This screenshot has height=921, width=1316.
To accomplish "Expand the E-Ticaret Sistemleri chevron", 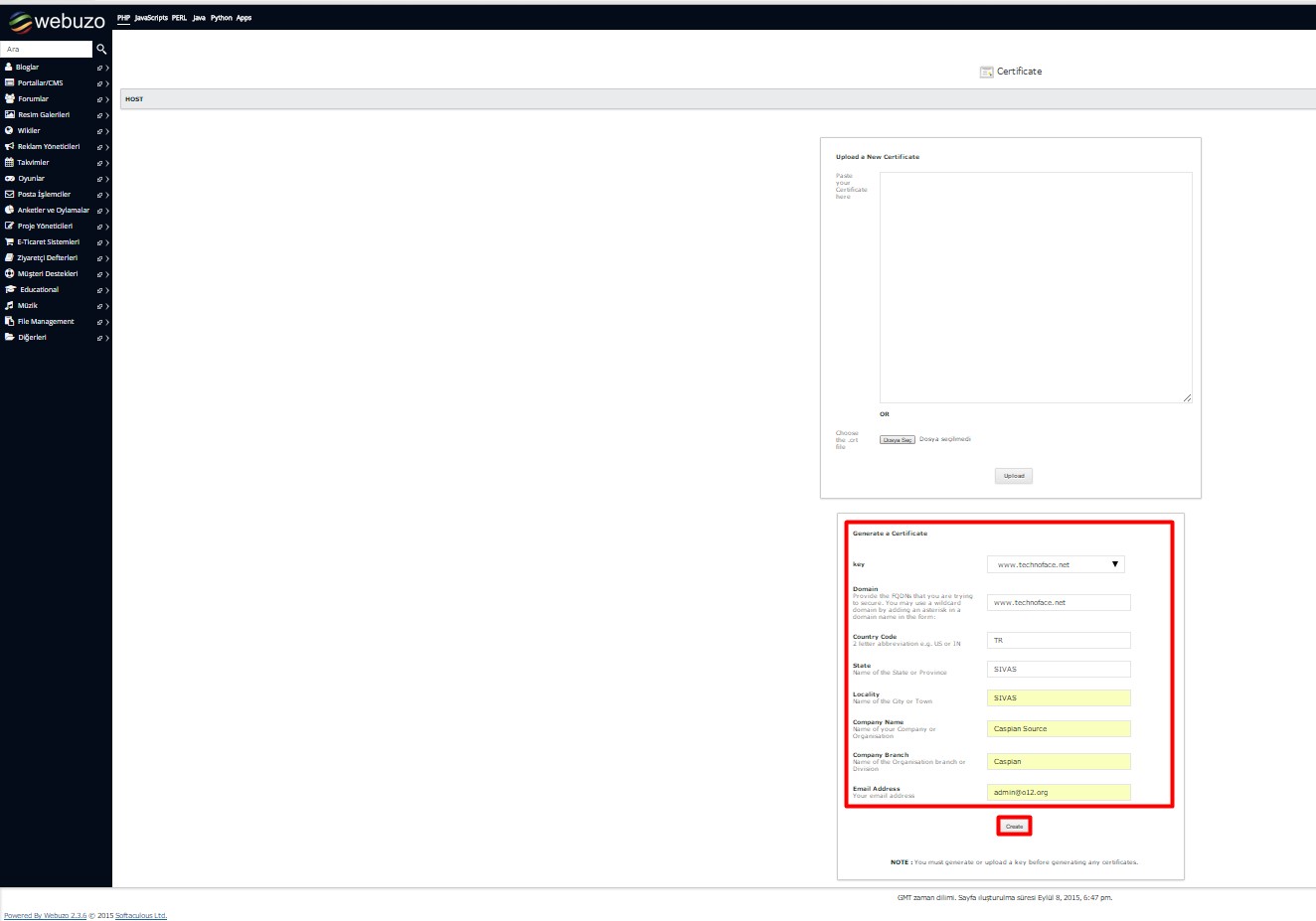I will pos(107,243).
